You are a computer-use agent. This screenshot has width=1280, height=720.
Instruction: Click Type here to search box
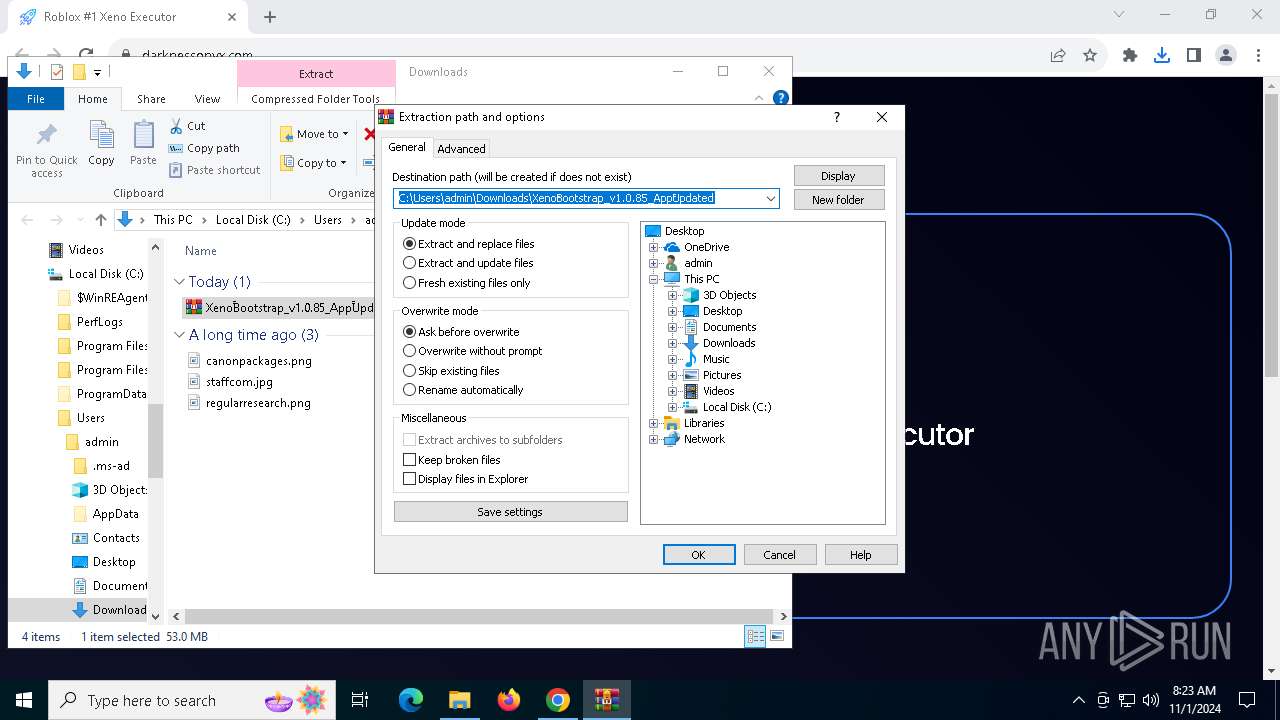(x=194, y=700)
